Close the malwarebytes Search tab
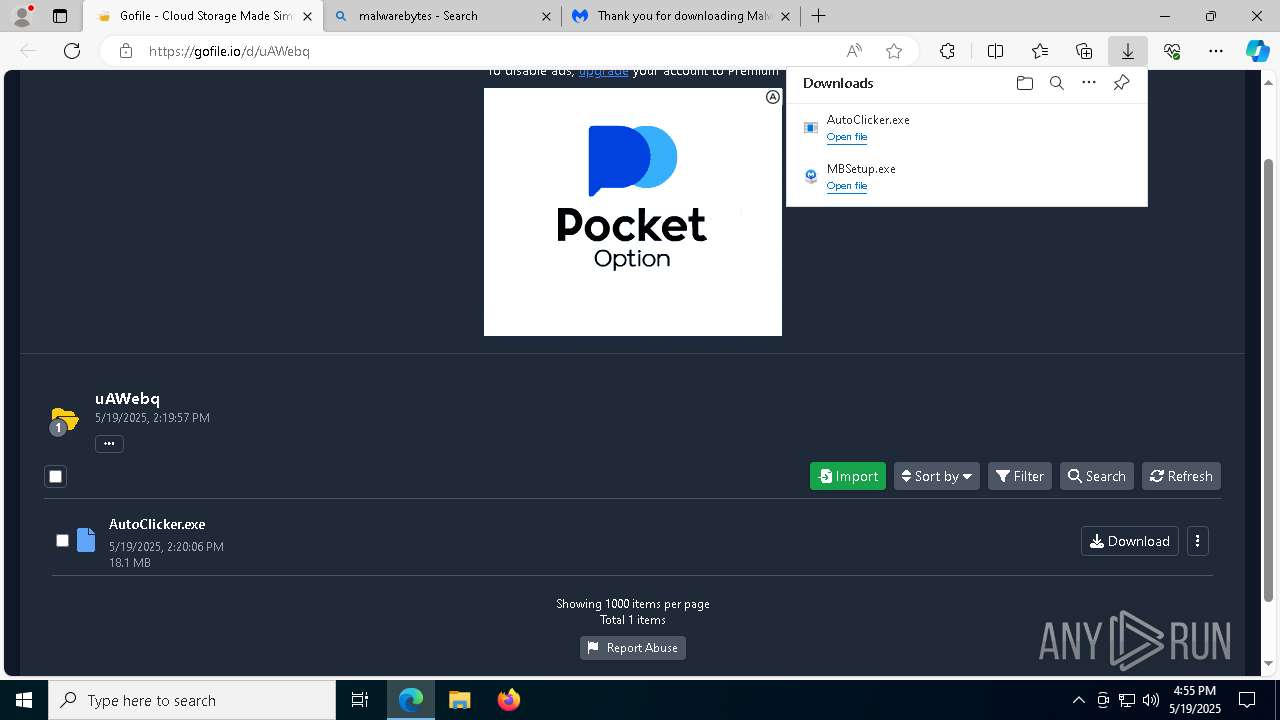1280x720 pixels. coord(546,16)
